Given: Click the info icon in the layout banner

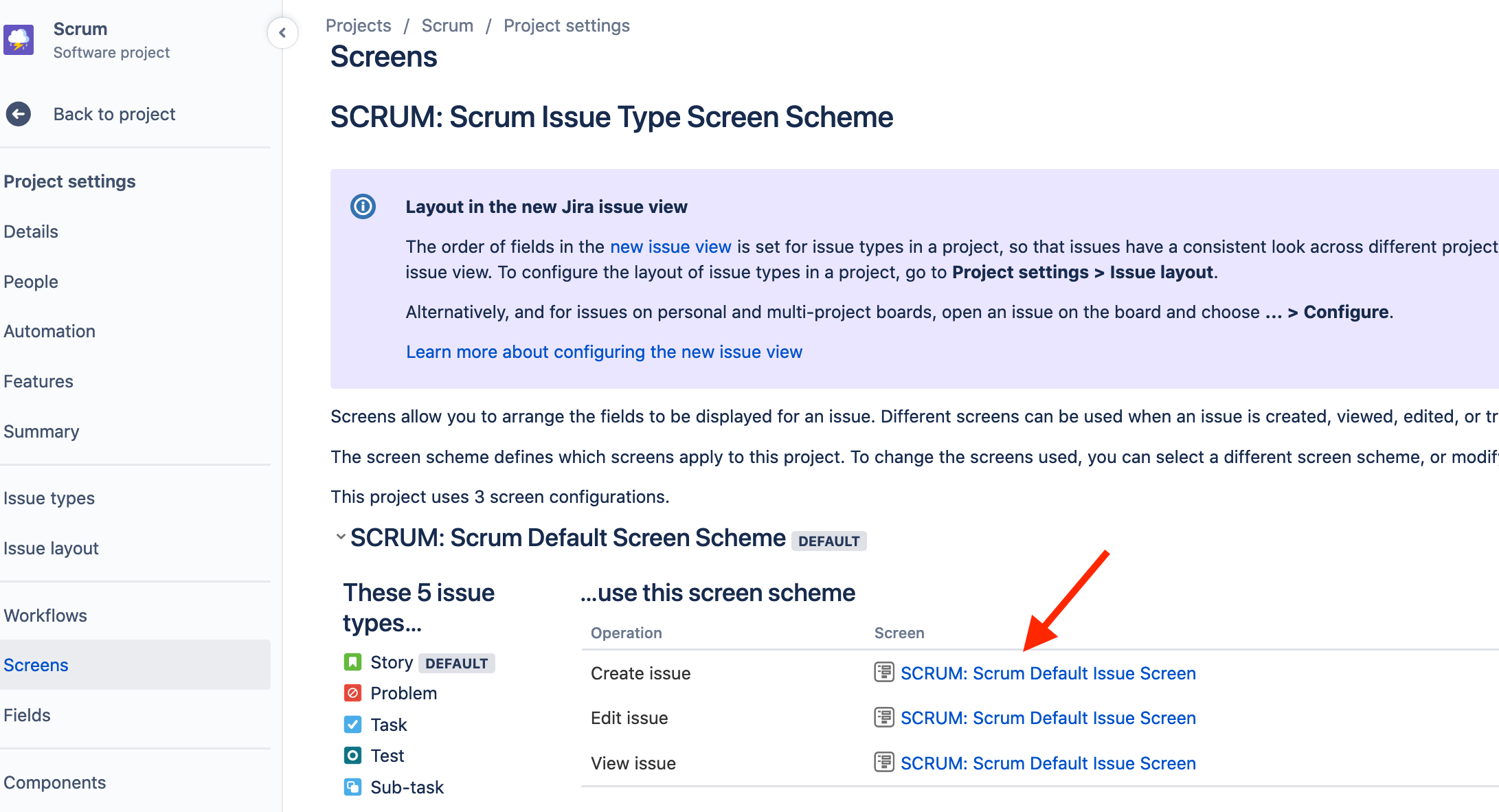Looking at the screenshot, I should tap(363, 206).
